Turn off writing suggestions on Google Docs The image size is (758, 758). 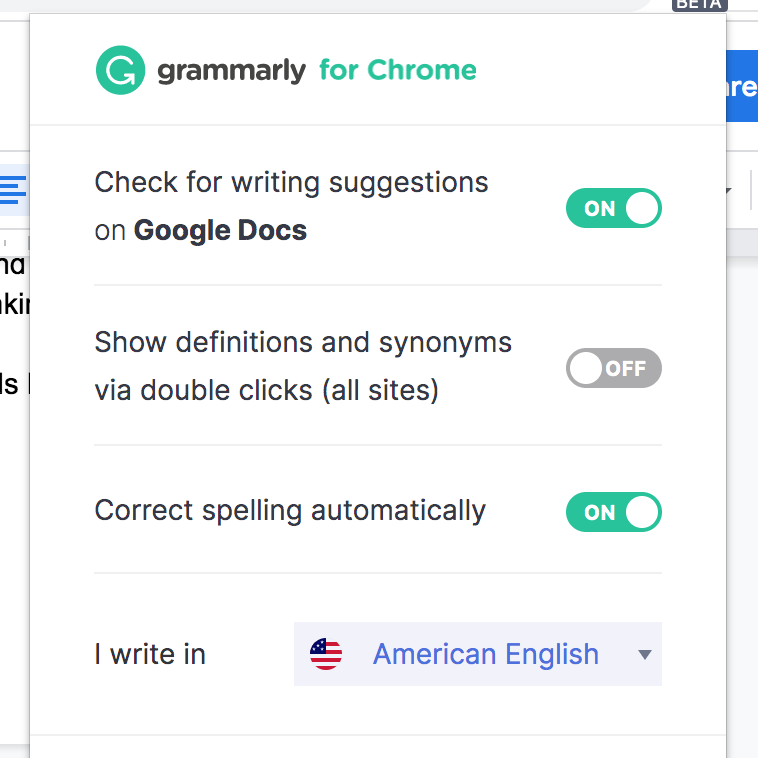click(x=613, y=208)
